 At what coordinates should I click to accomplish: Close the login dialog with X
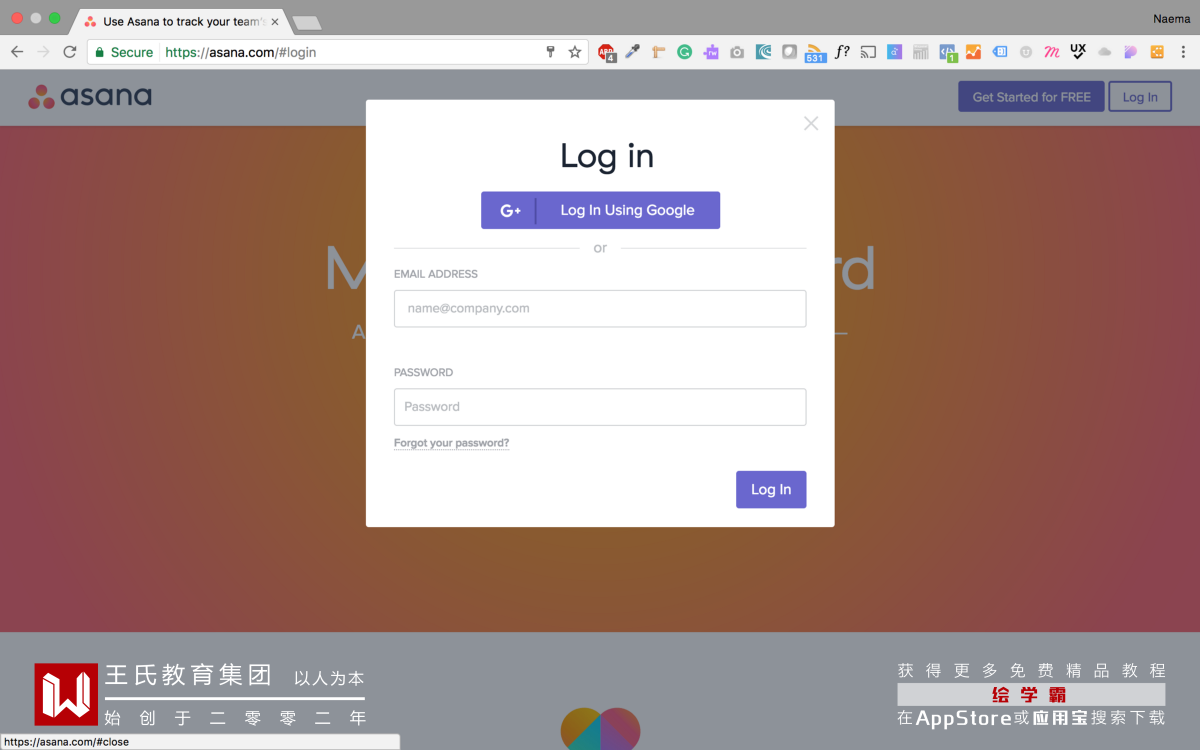click(x=811, y=123)
